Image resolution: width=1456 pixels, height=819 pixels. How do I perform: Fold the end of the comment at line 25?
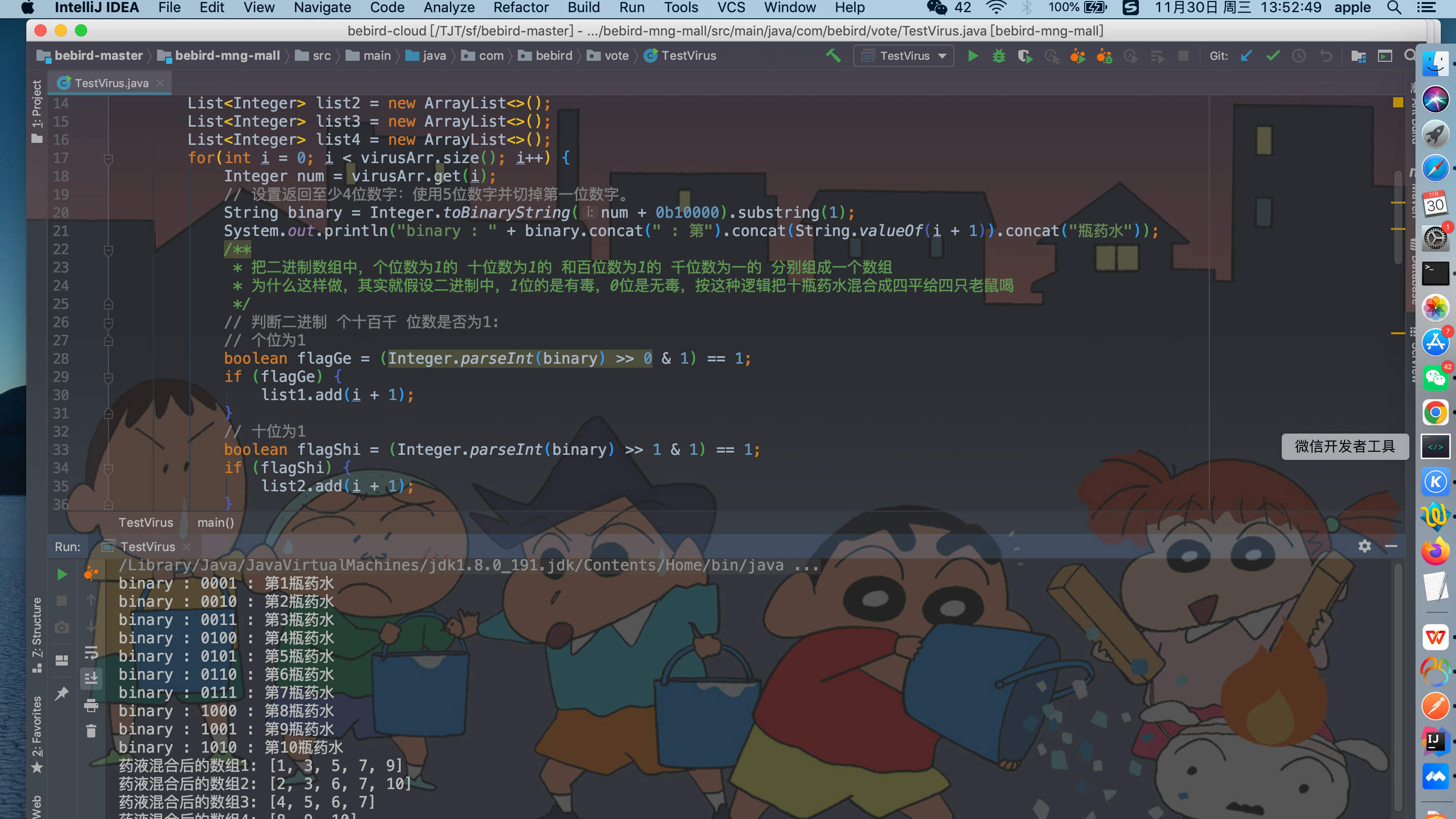[108, 305]
